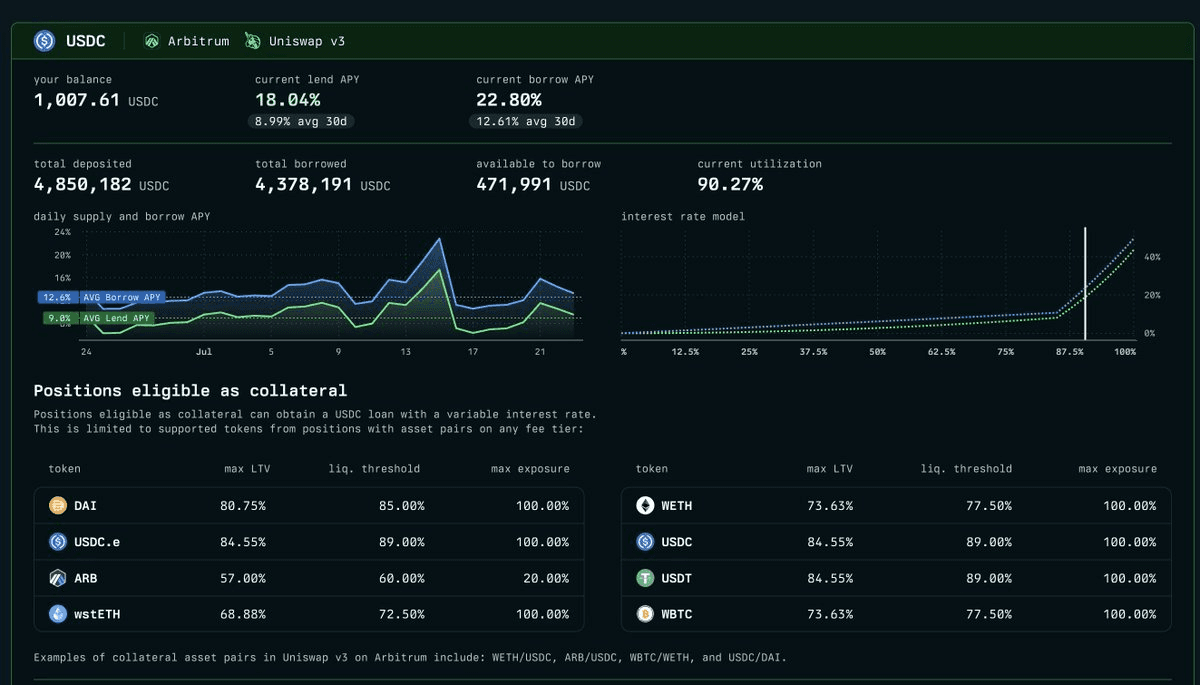Click the USDT token name

[x=677, y=578]
